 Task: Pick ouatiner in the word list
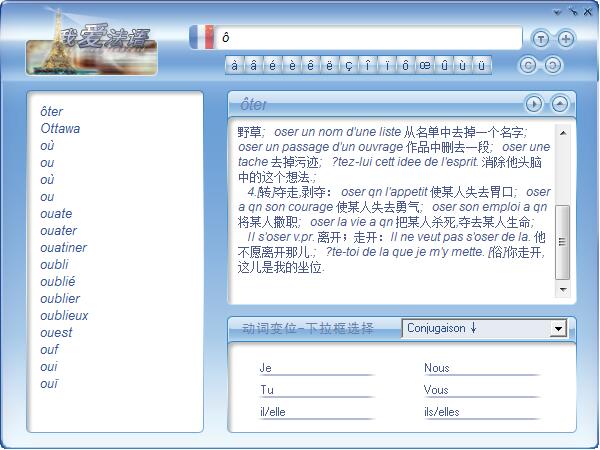(64, 248)
